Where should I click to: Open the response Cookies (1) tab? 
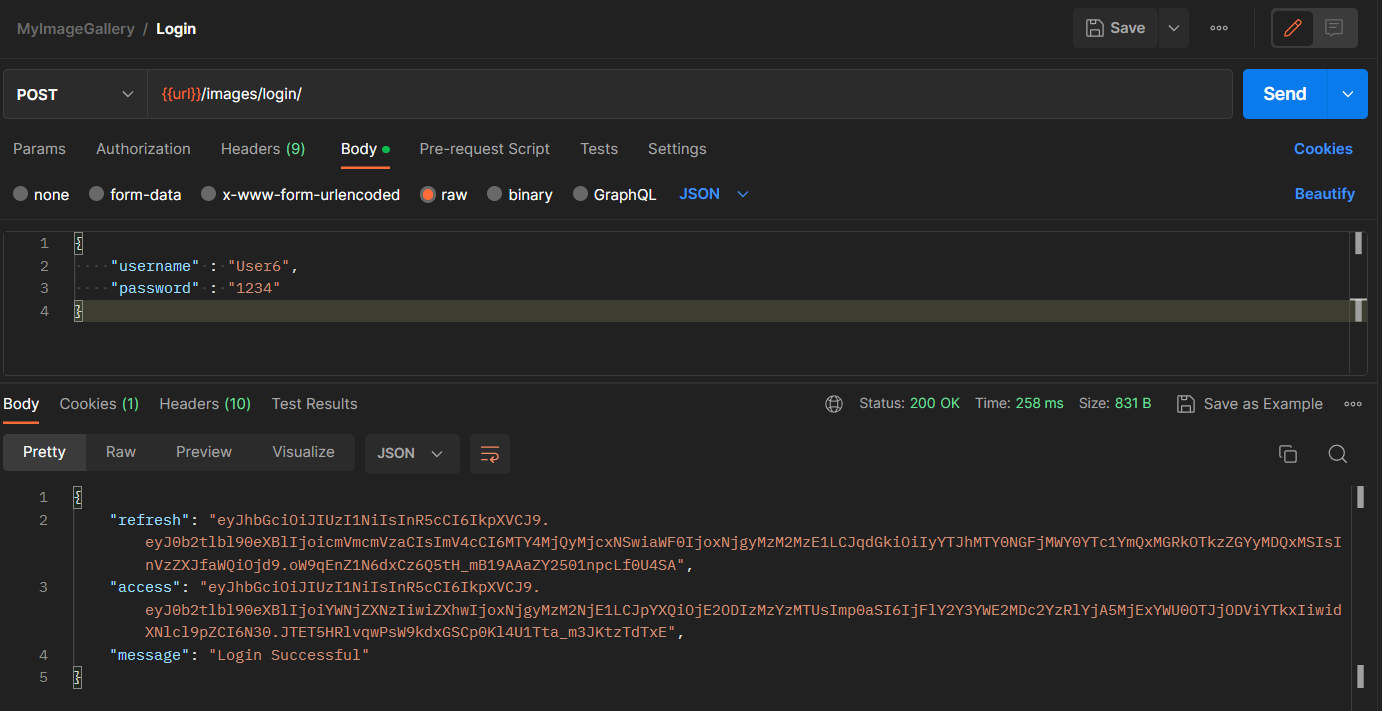99,404
